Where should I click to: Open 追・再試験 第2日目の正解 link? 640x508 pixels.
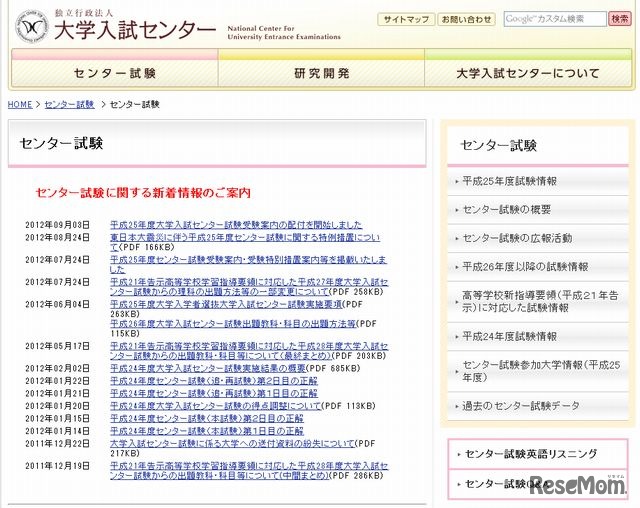pyautogui.click(x=213, y=381)
